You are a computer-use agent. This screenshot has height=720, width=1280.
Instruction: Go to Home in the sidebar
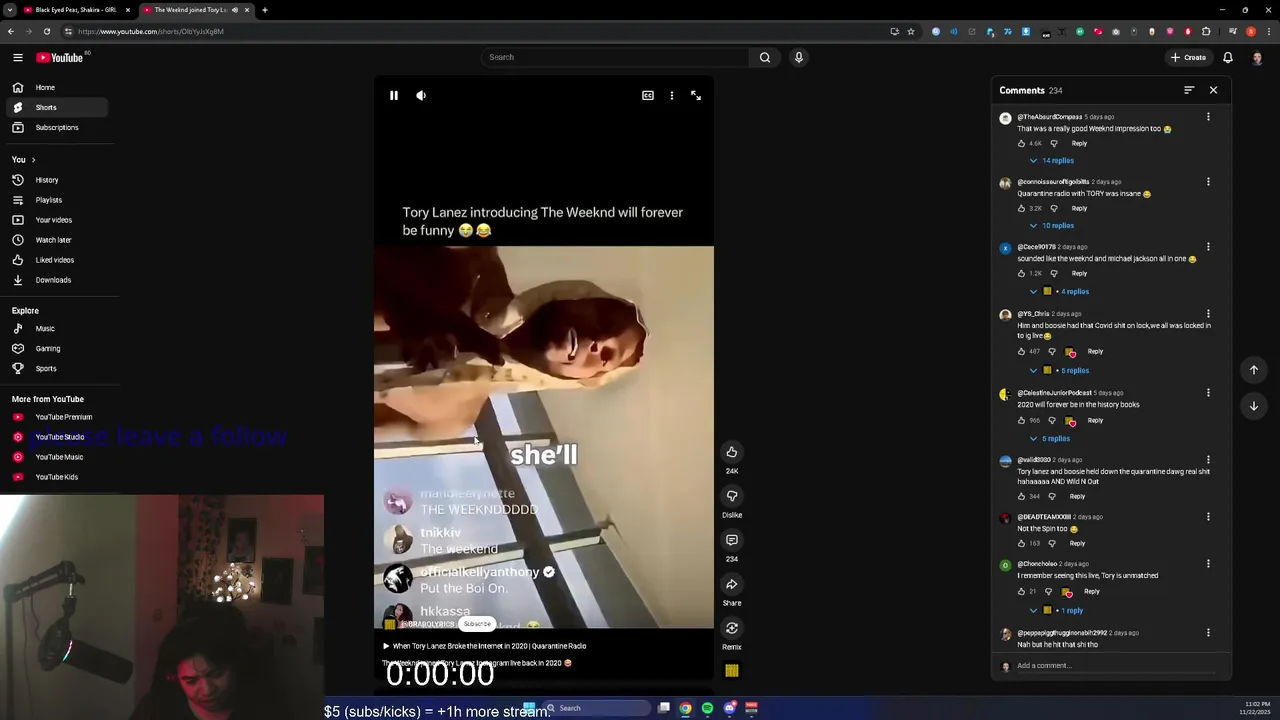[x=55, y=87]
